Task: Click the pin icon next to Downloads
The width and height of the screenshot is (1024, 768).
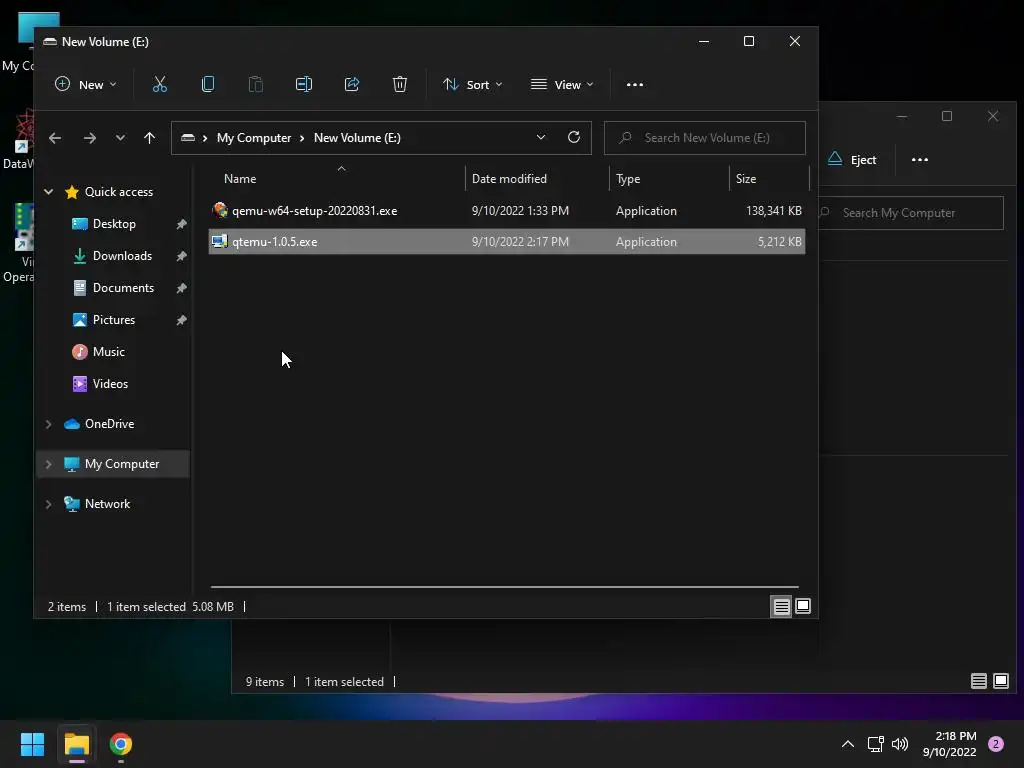Action: [x=182, y=256]
